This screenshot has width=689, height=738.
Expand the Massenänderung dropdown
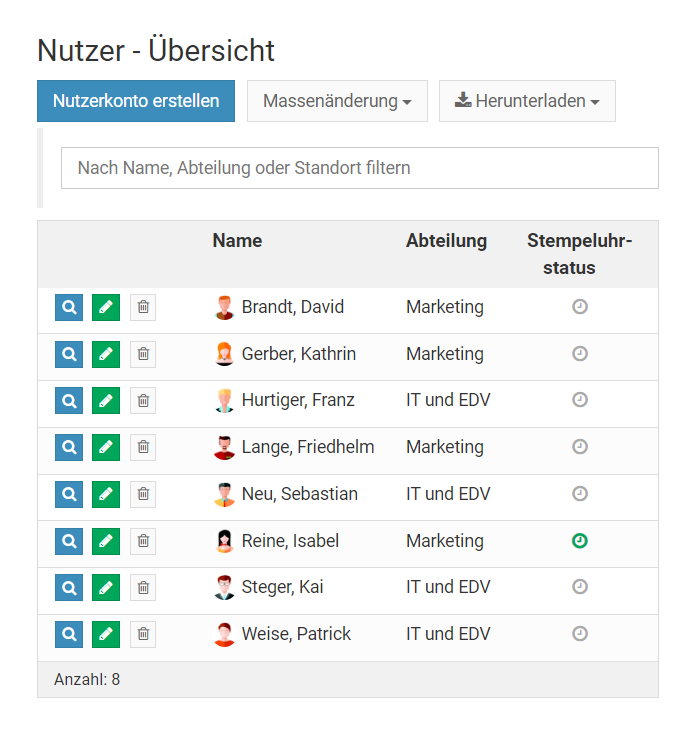337,101
